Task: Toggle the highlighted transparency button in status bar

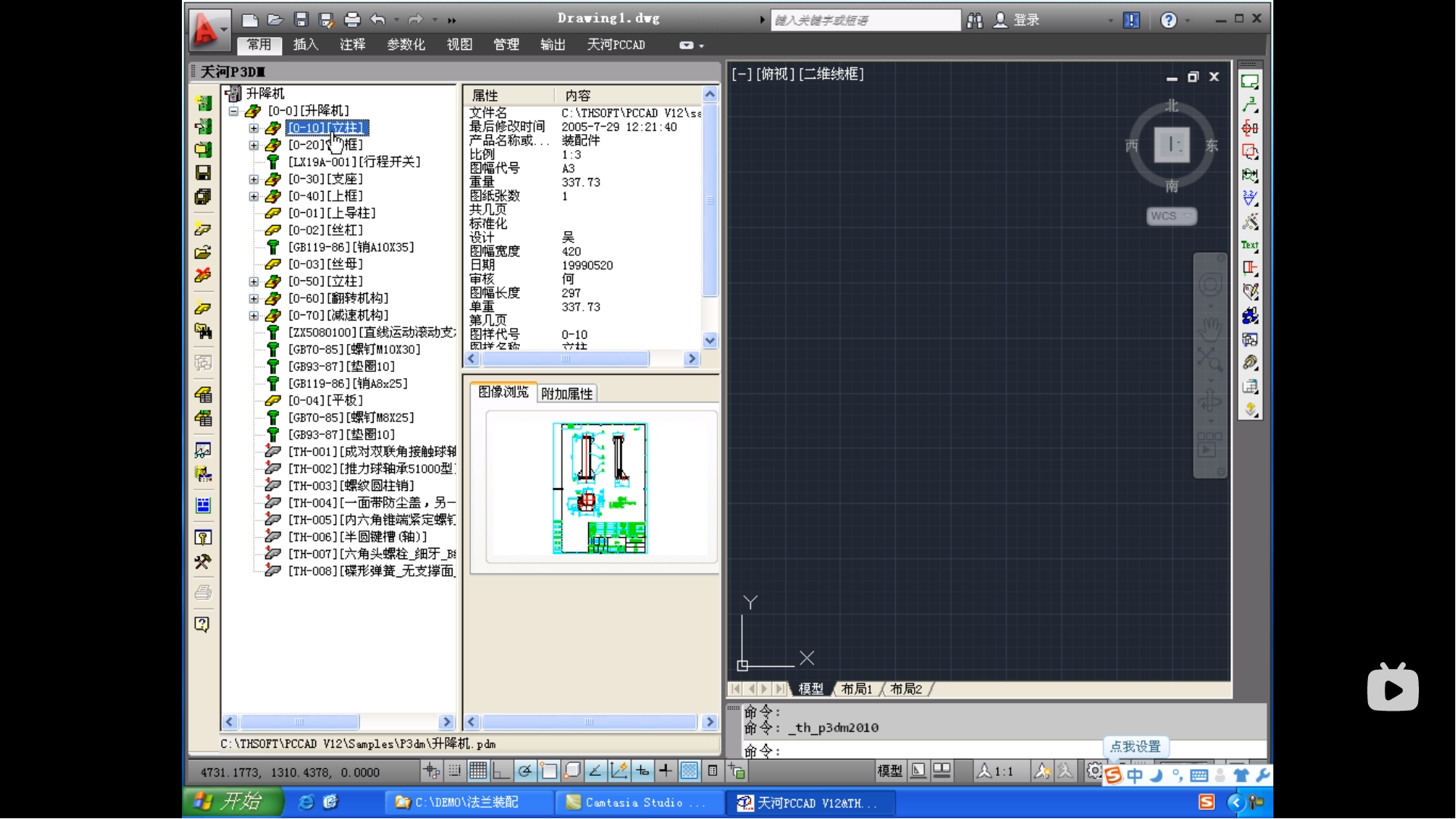Action: pos(689,771)
